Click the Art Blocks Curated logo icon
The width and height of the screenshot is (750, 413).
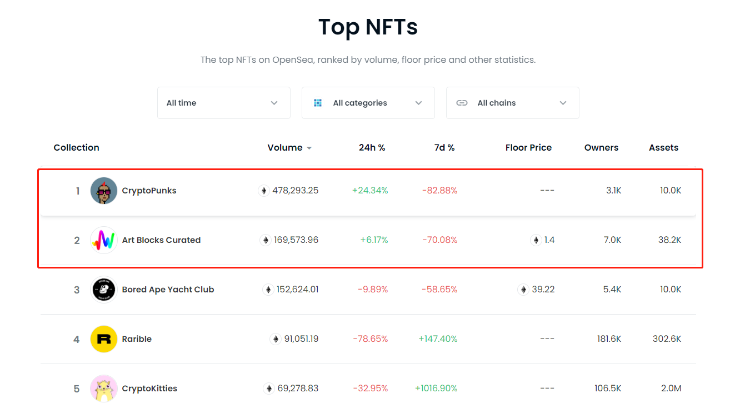tap(103, 240)
